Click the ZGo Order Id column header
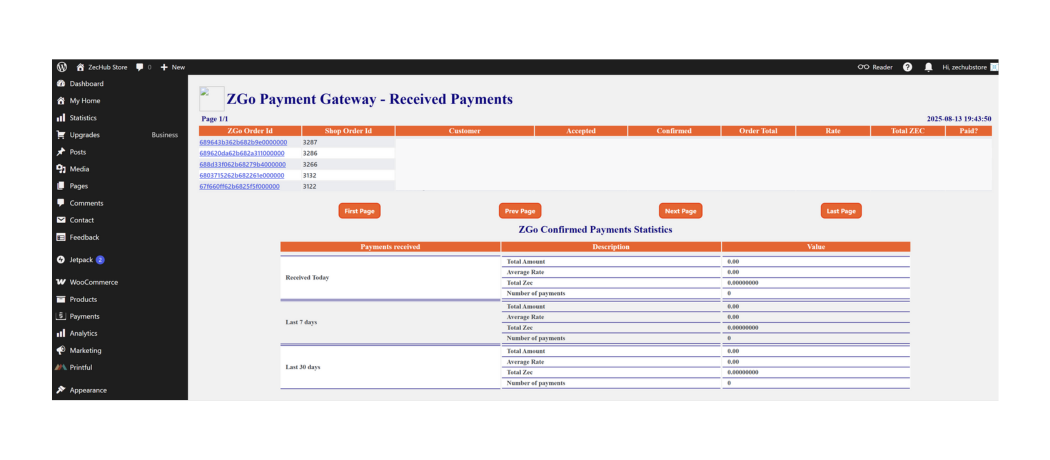This screenshot has width=1050, height=460. pos(250,131)
